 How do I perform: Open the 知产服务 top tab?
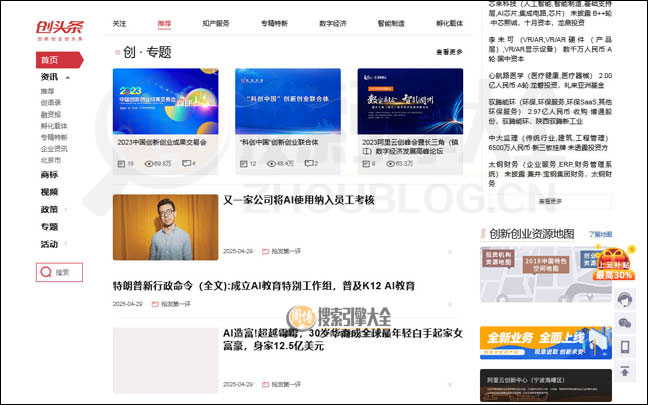(216, 24)
